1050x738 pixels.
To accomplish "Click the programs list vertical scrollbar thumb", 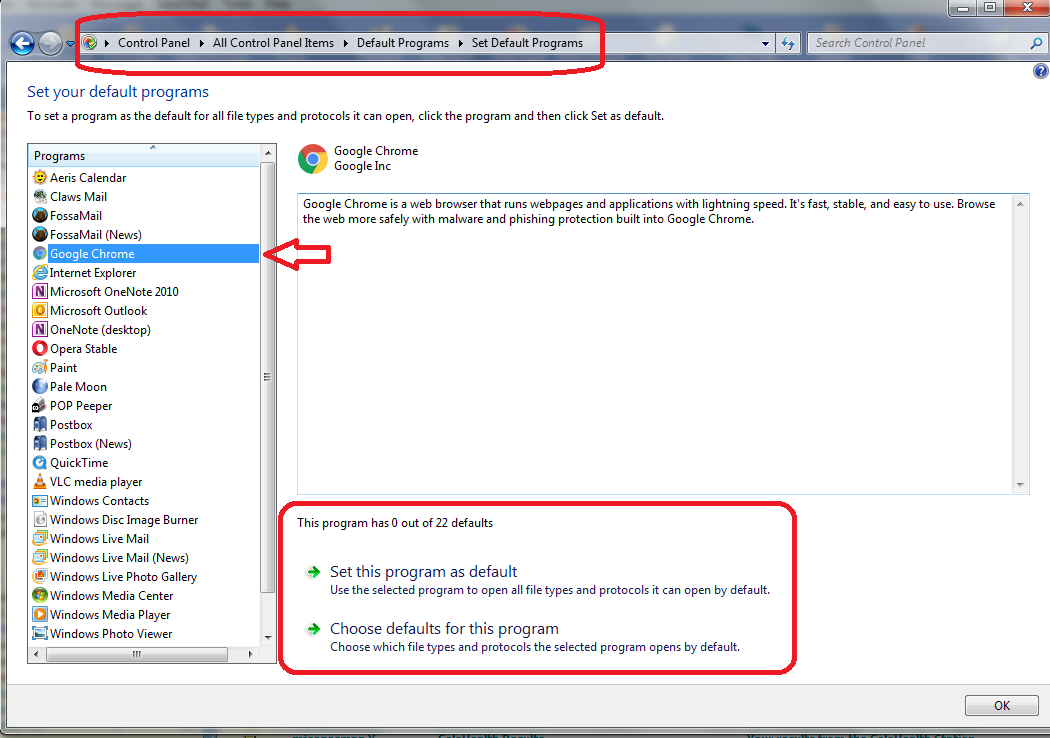I will (x=268, y=377).
